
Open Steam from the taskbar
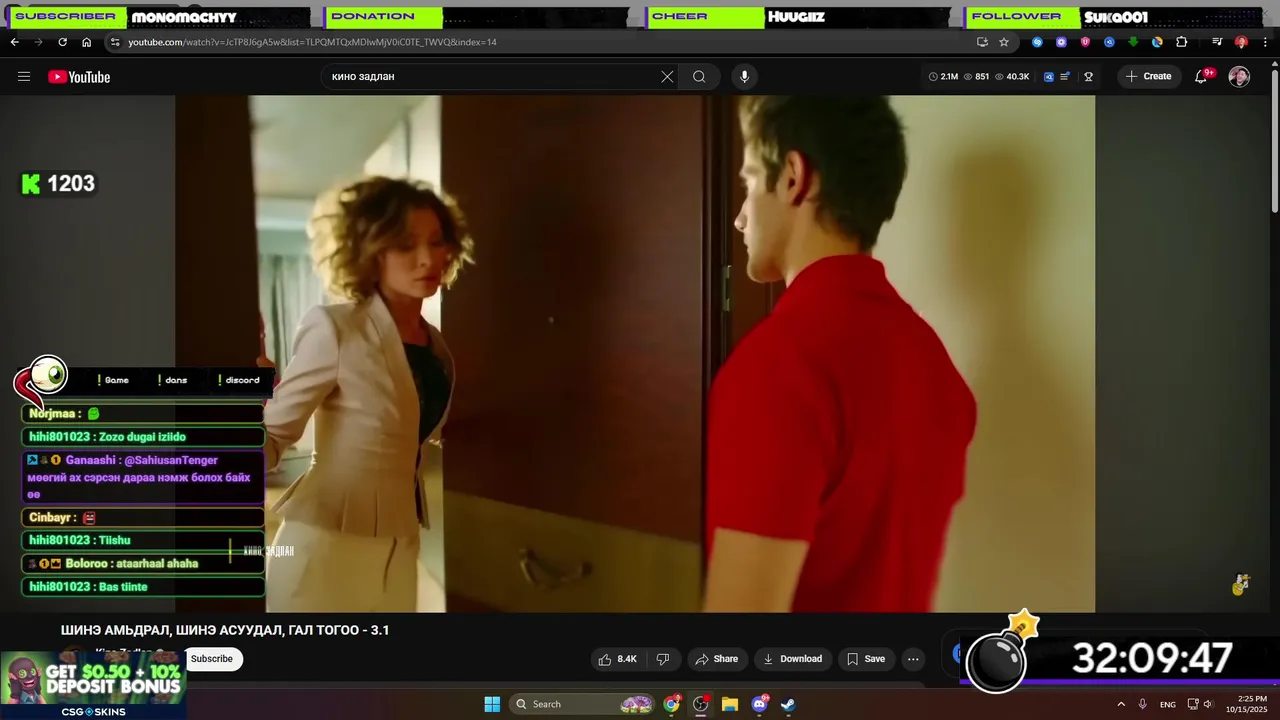[x=788, y=704]
